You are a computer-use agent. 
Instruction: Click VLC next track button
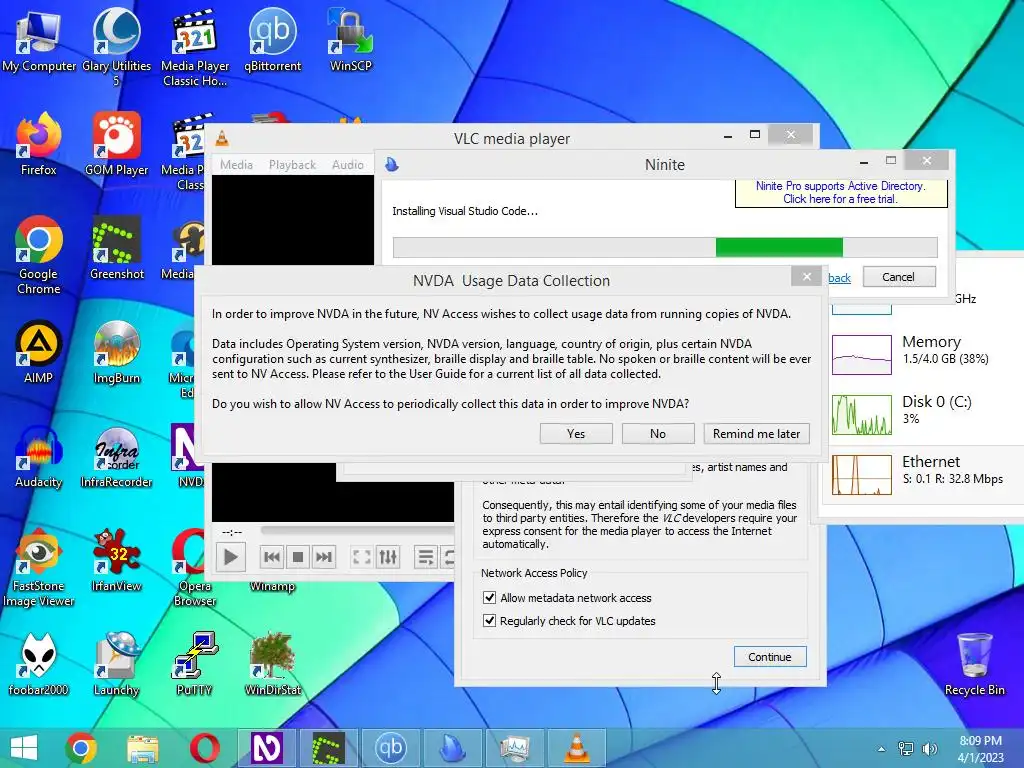(x=323, y=557)
